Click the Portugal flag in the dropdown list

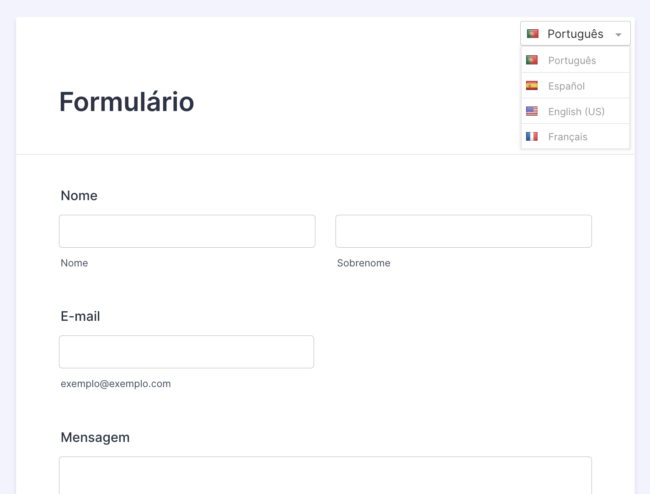(532, 60)
